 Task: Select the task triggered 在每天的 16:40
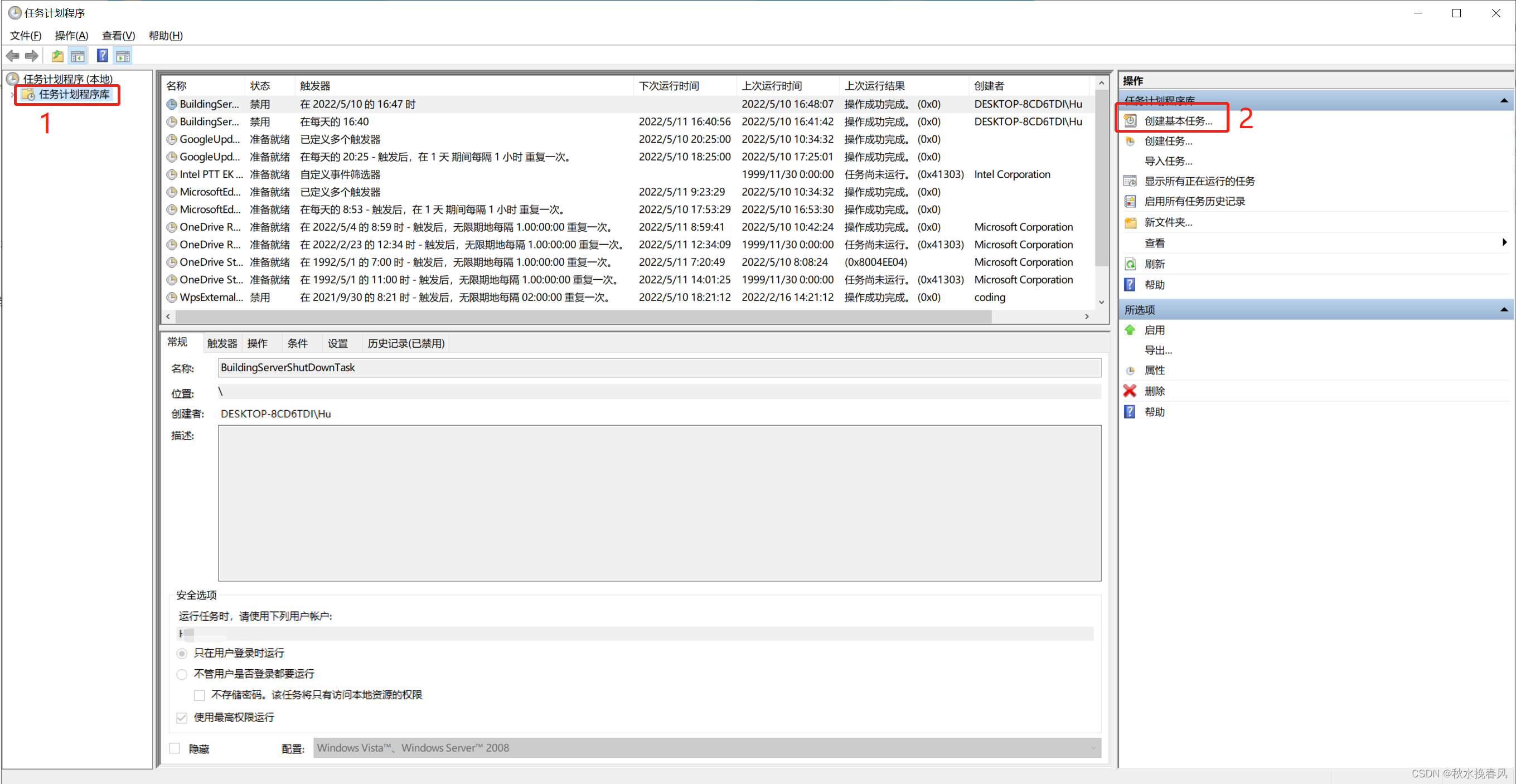click(x=628, y=123)
